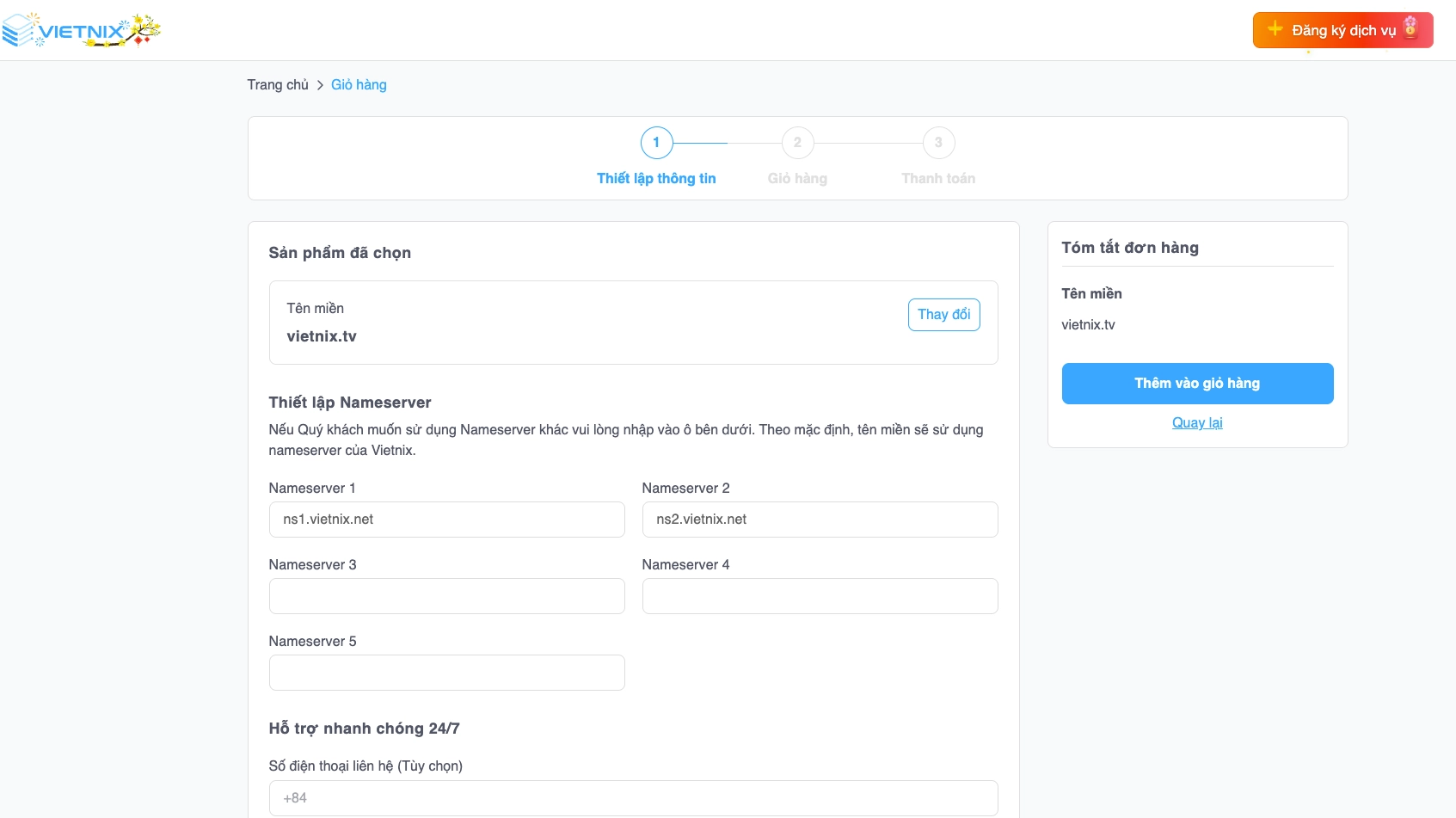Focus the Nameserver 2 field
1456x818 pixels.
coord(820,520)
